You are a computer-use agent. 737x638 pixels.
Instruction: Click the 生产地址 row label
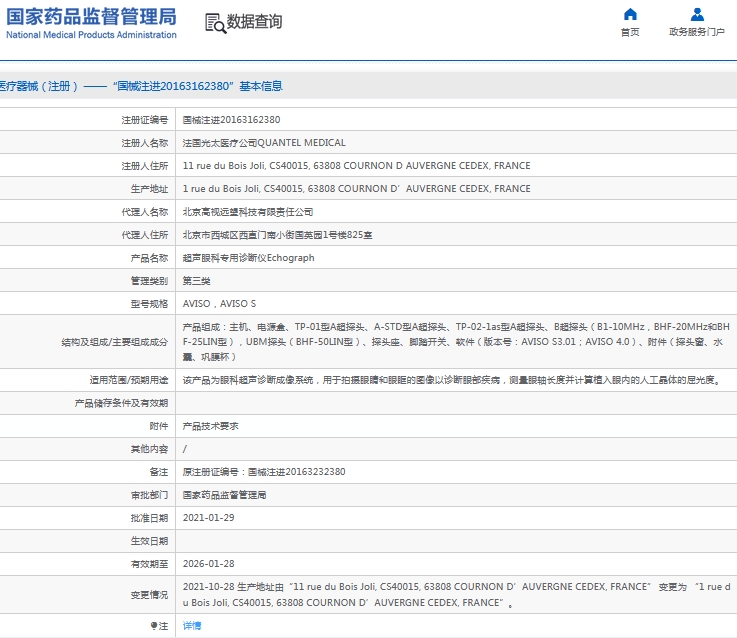point(149,189)
